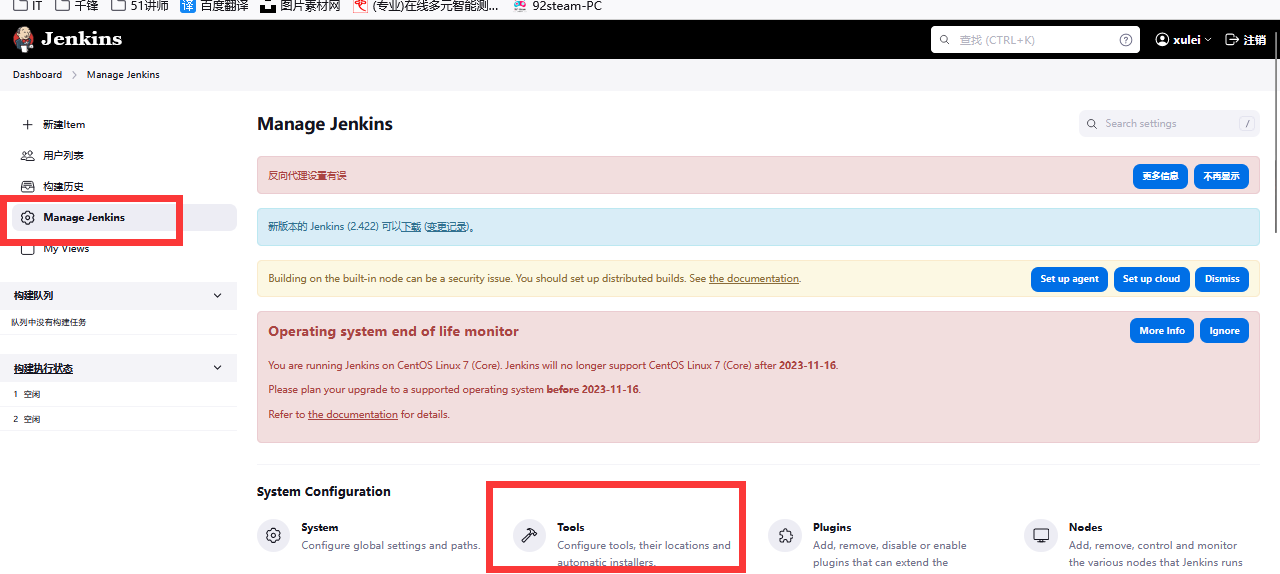Open the 千锋 bookmark folder
Viewport: 1280px width, 574px height.
[x=77, y=6]
